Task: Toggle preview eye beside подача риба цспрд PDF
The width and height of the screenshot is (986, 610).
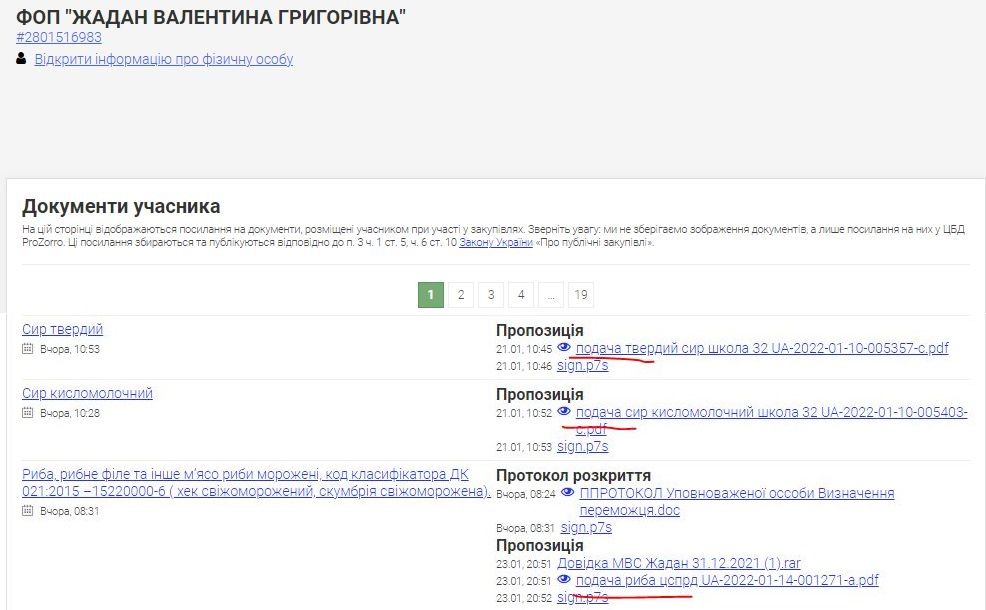Action: (x=564, y=579)
